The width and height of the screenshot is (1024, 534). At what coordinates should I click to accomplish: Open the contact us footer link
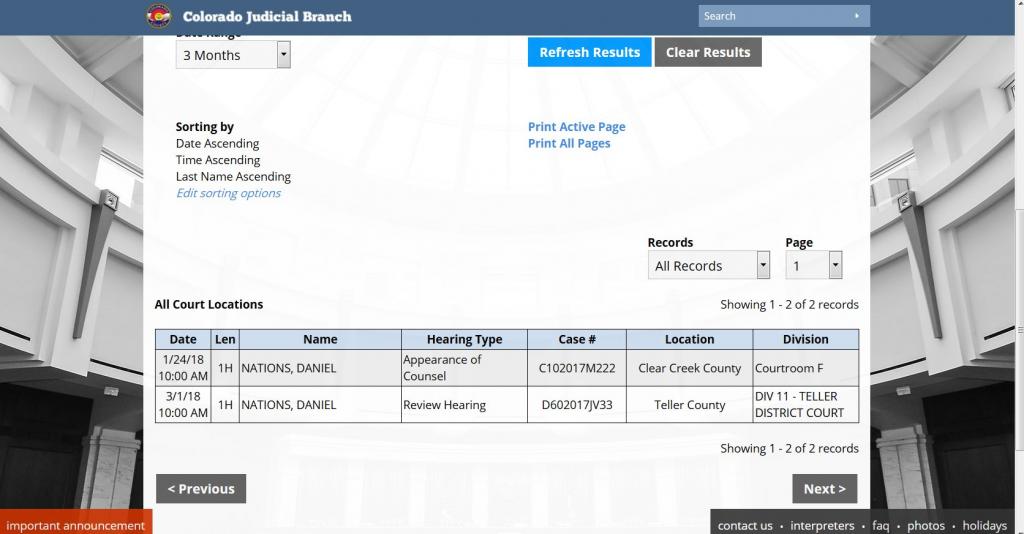[745, 526]
